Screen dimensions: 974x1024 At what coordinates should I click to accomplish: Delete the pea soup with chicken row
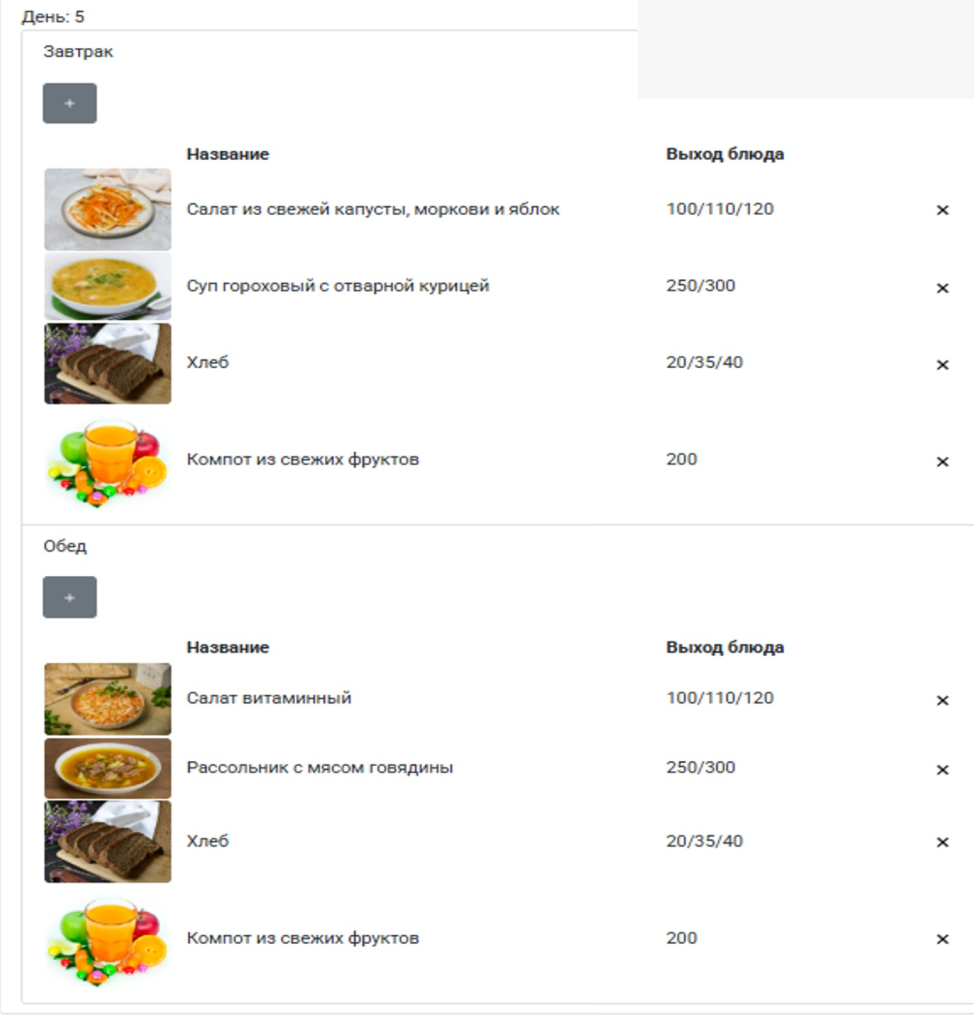point(942,288)
